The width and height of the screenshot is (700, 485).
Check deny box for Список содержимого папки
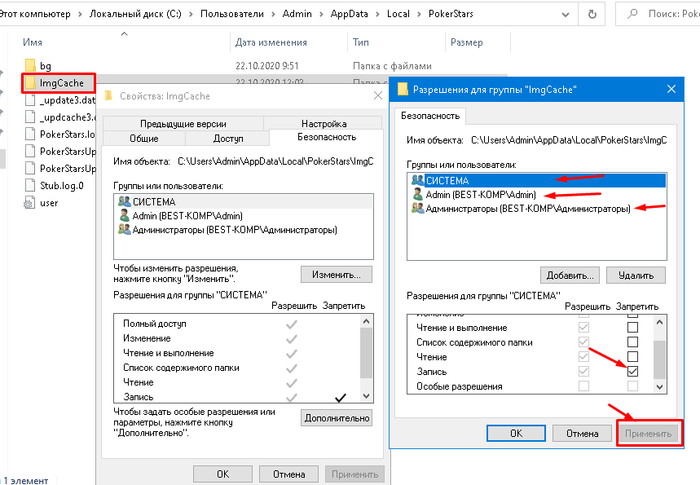pos(632,342)
